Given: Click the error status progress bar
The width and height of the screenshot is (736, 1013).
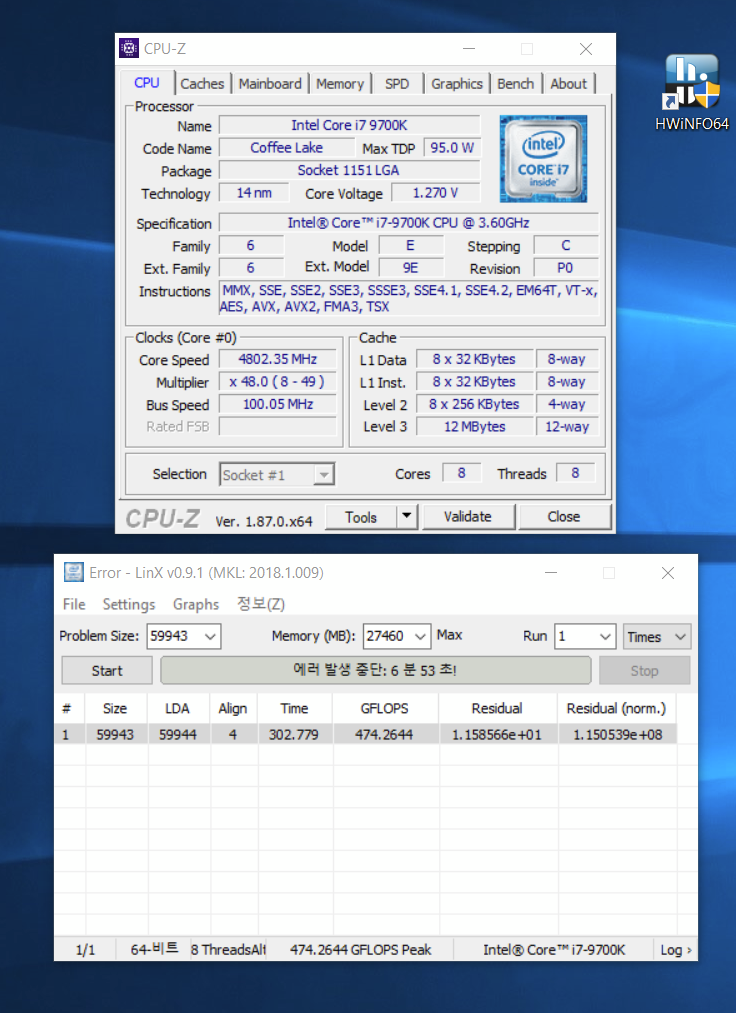Looking at the screenshot, I should point(375,670).
